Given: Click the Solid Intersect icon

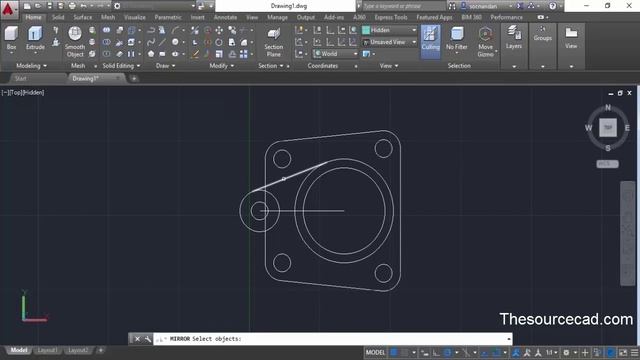Looking at the screenshot, I should click(x=107, y=54).
